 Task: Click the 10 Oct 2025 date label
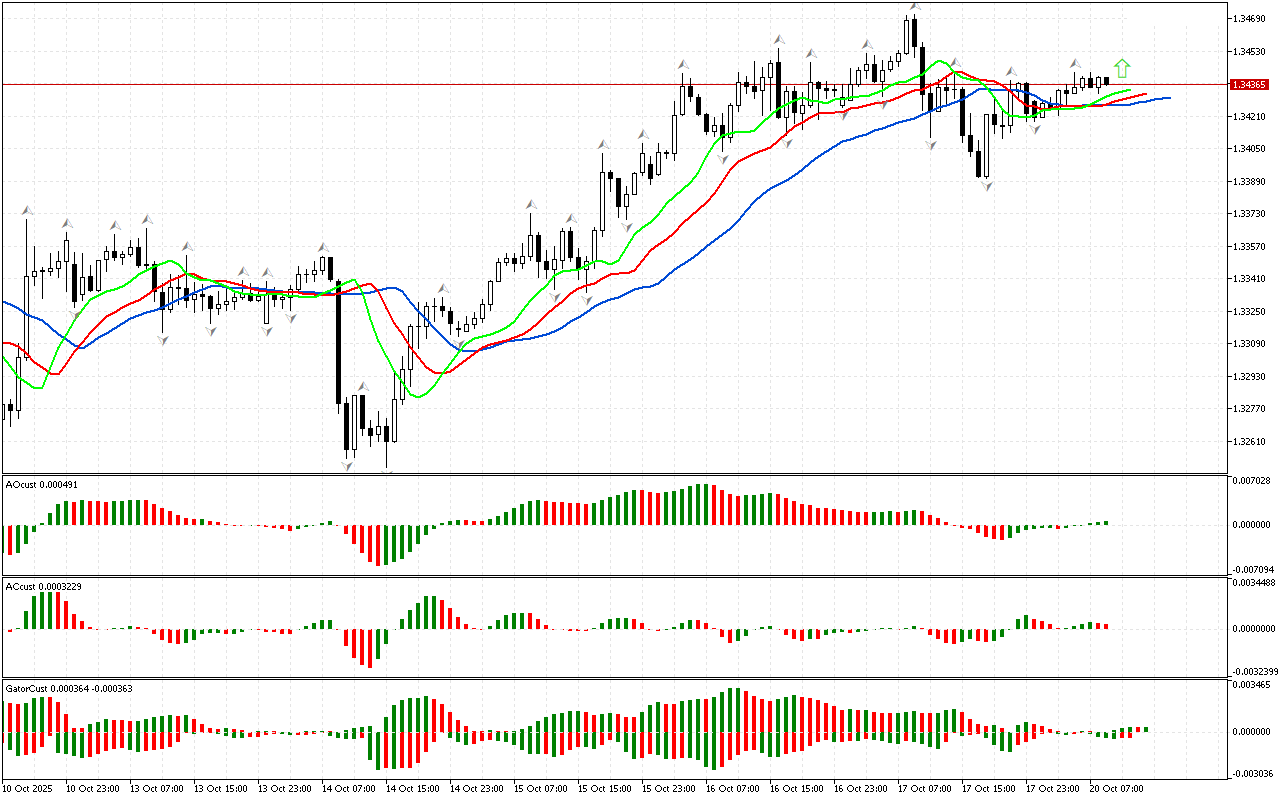[x=30, y=788]
